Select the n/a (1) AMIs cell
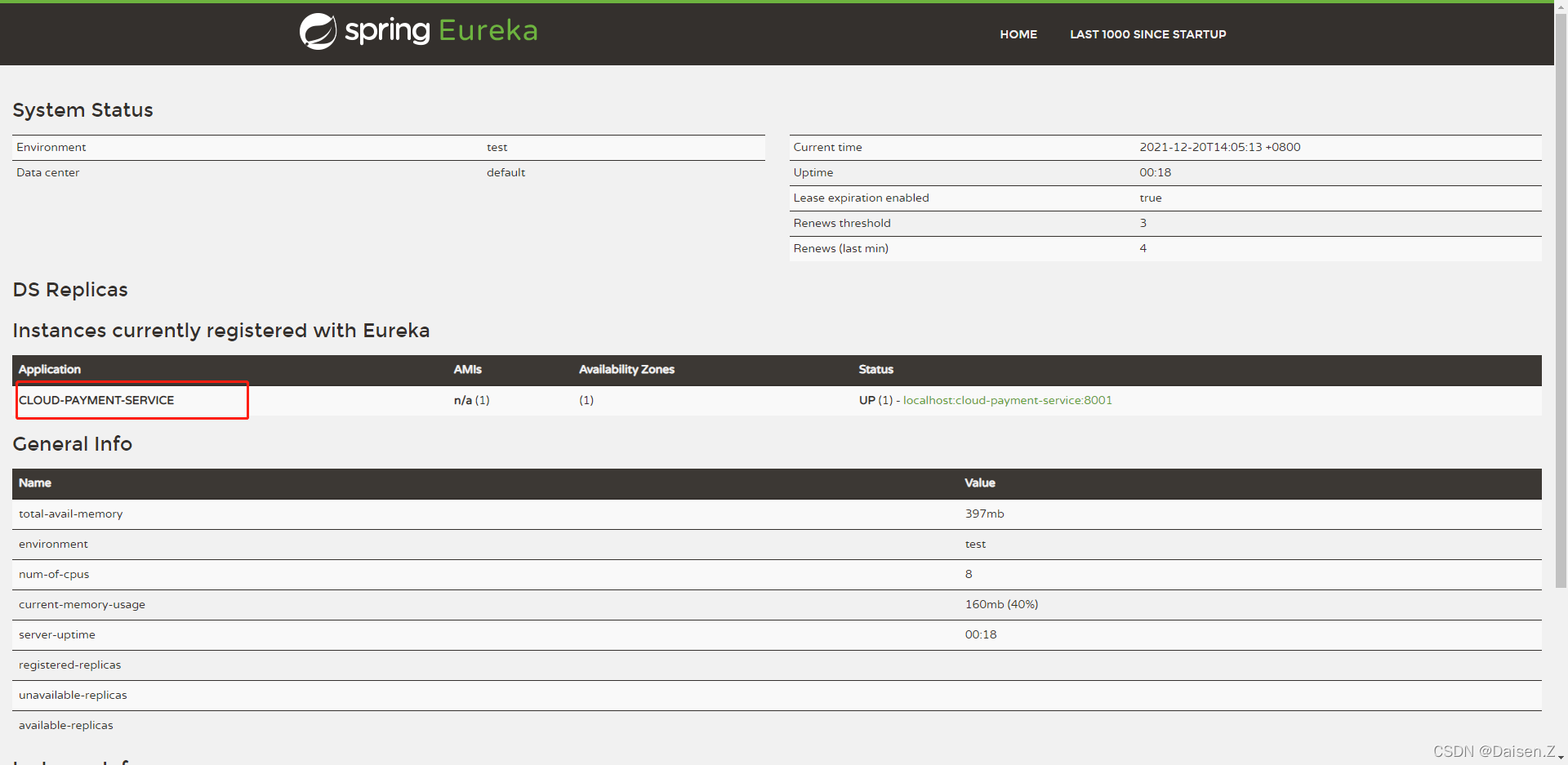 (x=471, y=400)
